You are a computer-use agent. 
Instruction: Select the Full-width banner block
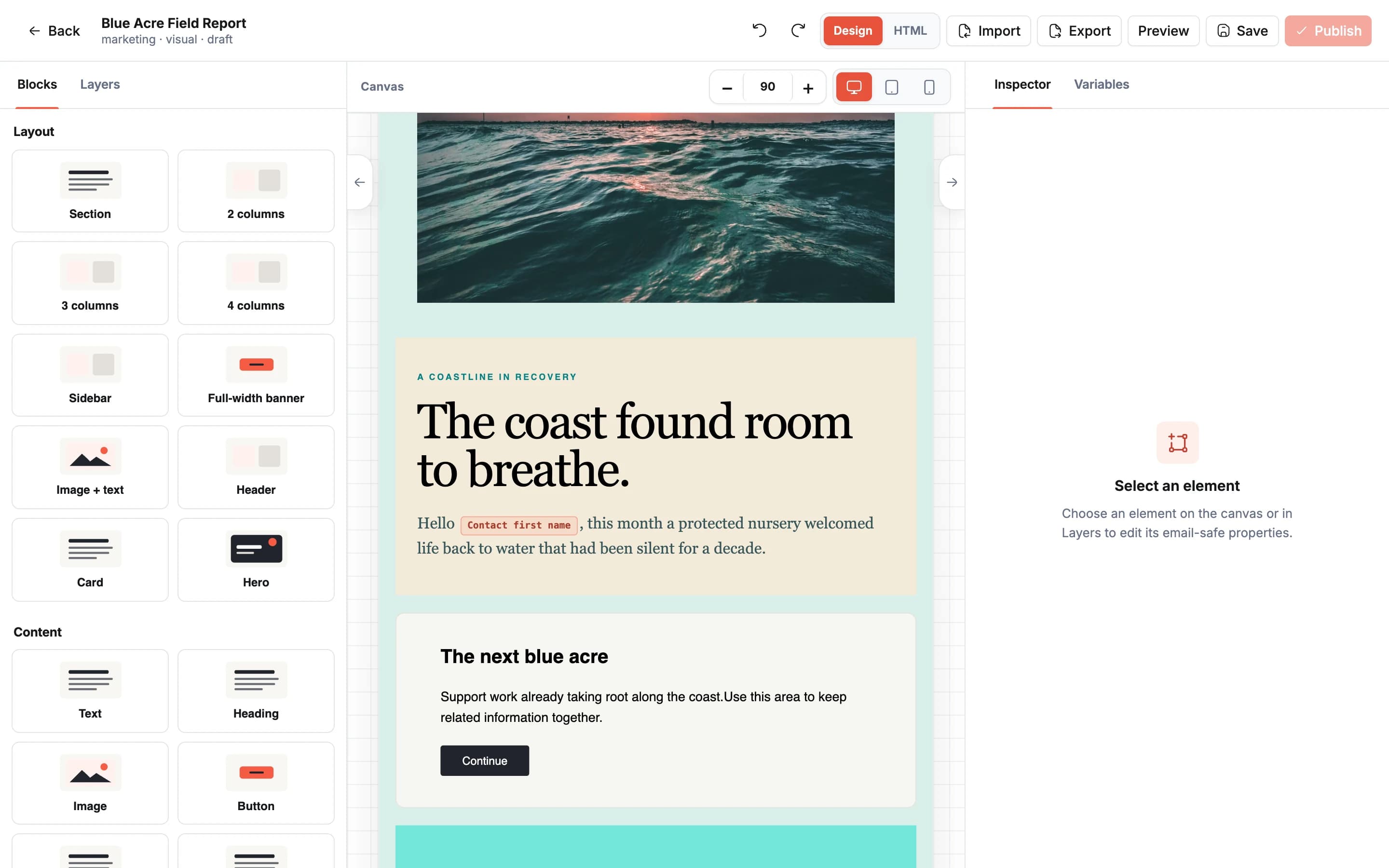tap(256, 376)
